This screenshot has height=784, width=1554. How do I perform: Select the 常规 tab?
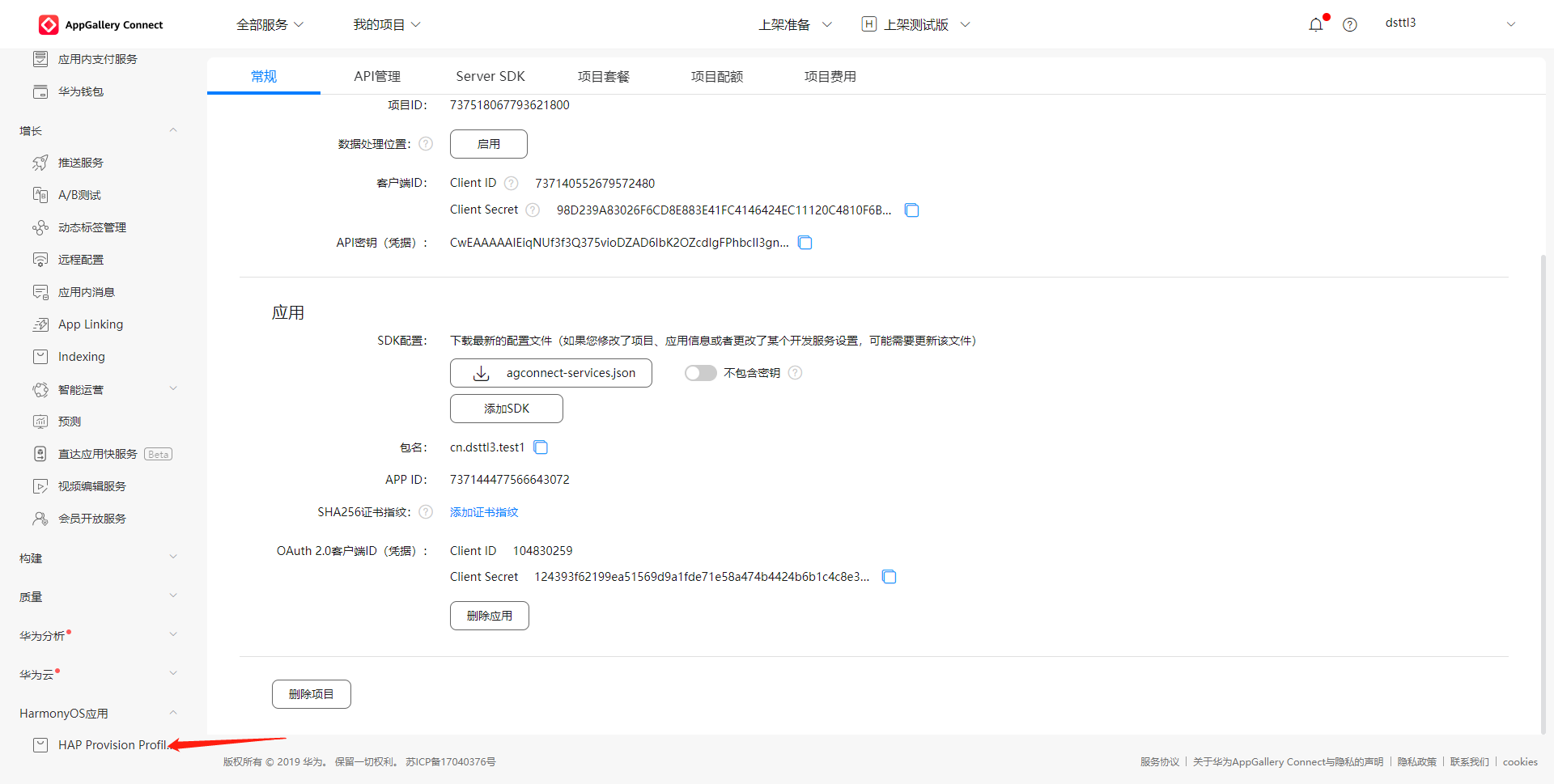tap(264, 76)
